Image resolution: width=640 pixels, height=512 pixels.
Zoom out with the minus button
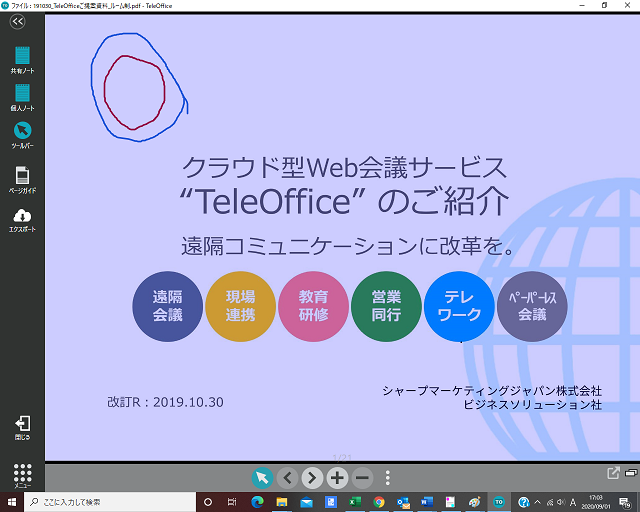tap(362, 478)
